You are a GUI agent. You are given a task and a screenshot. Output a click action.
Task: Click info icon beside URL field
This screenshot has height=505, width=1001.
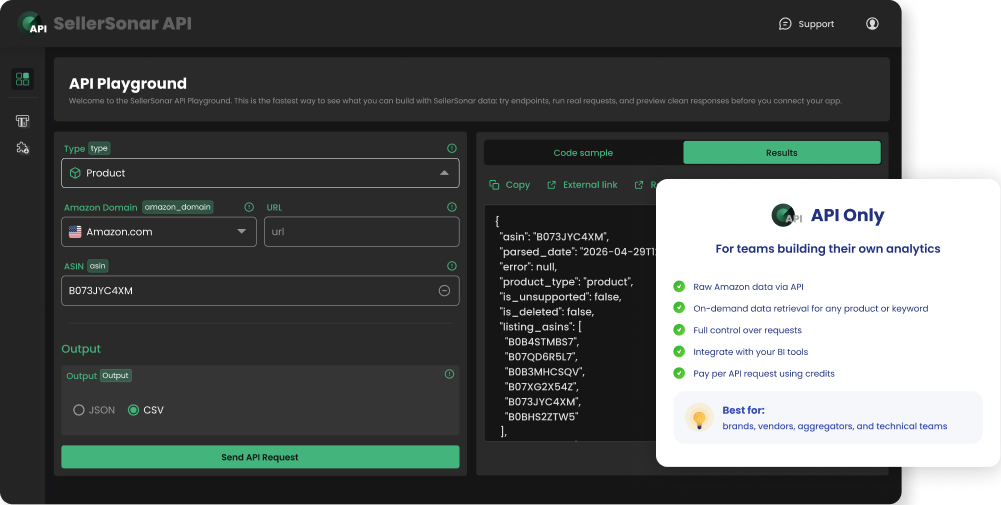tap(451, 207)
